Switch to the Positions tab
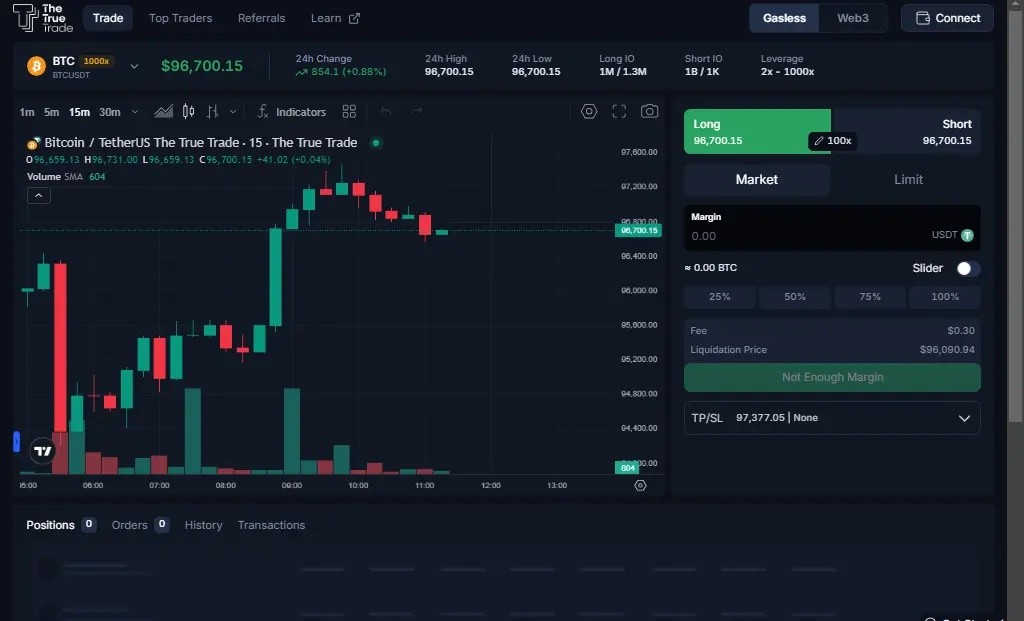1024x621 pixels. click(61, 525)
